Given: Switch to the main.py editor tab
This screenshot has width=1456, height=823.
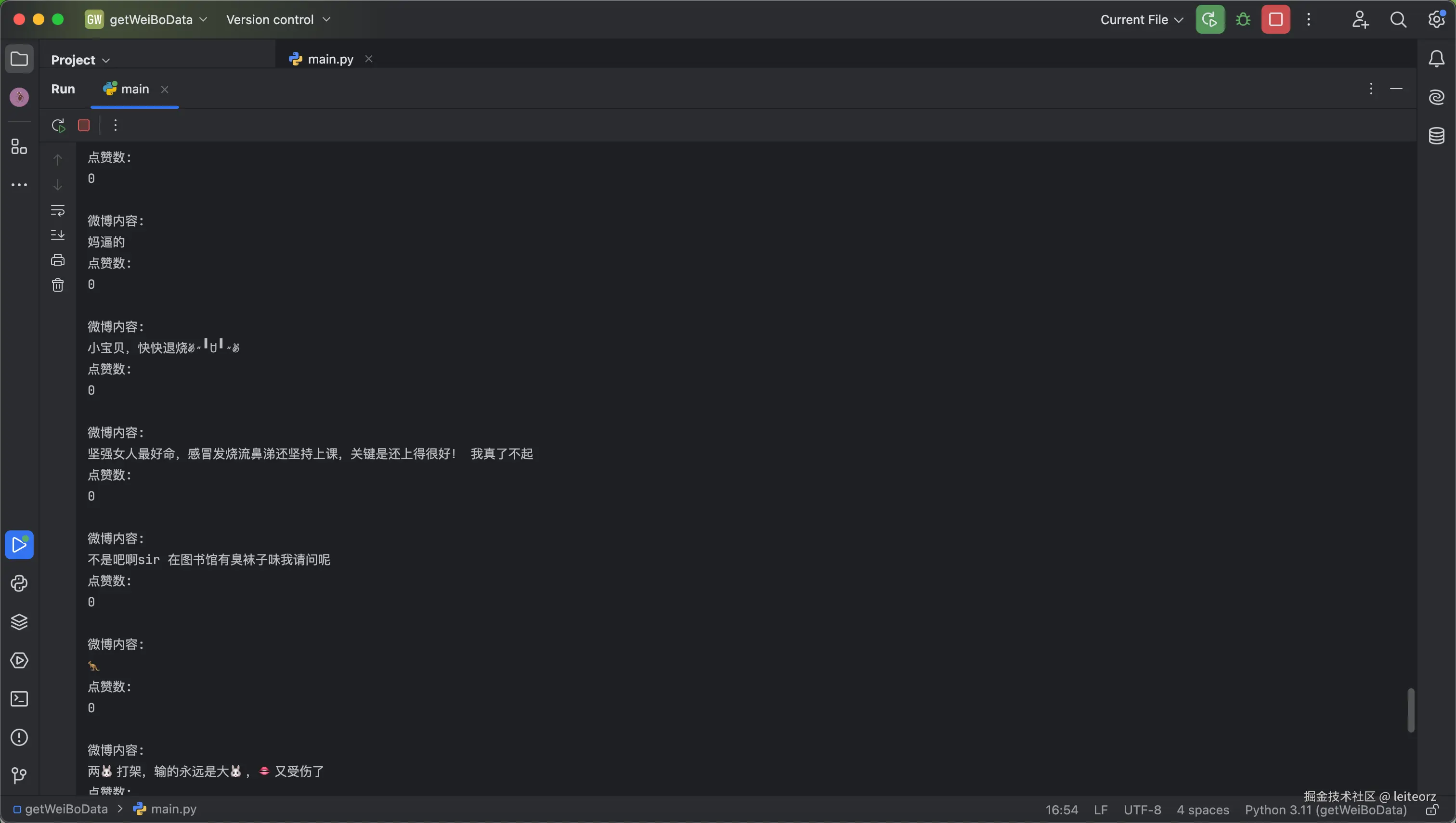Looking at the screenshot, I should coord(330,59).
